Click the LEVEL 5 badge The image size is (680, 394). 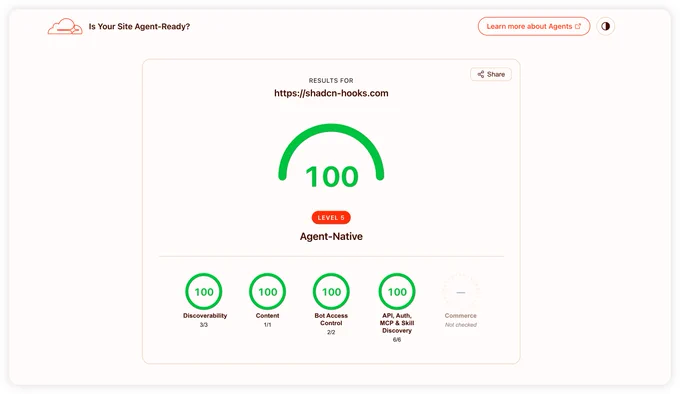coord(331,218)
